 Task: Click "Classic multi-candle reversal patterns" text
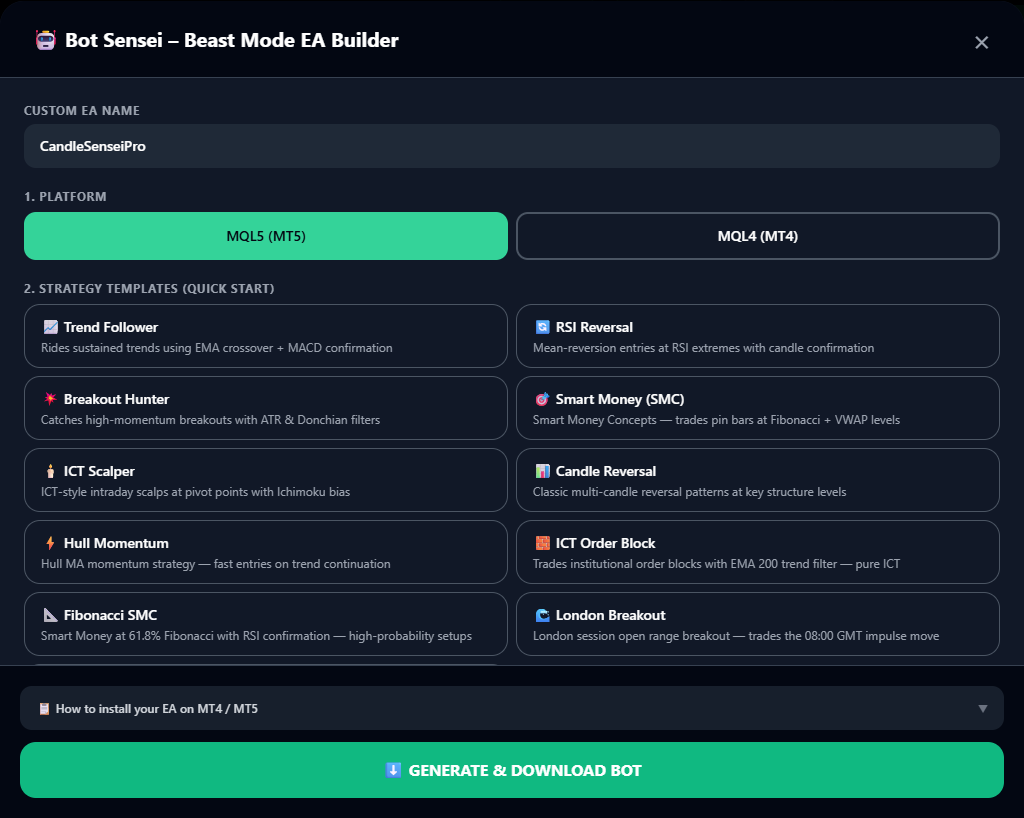click(690, 492)
